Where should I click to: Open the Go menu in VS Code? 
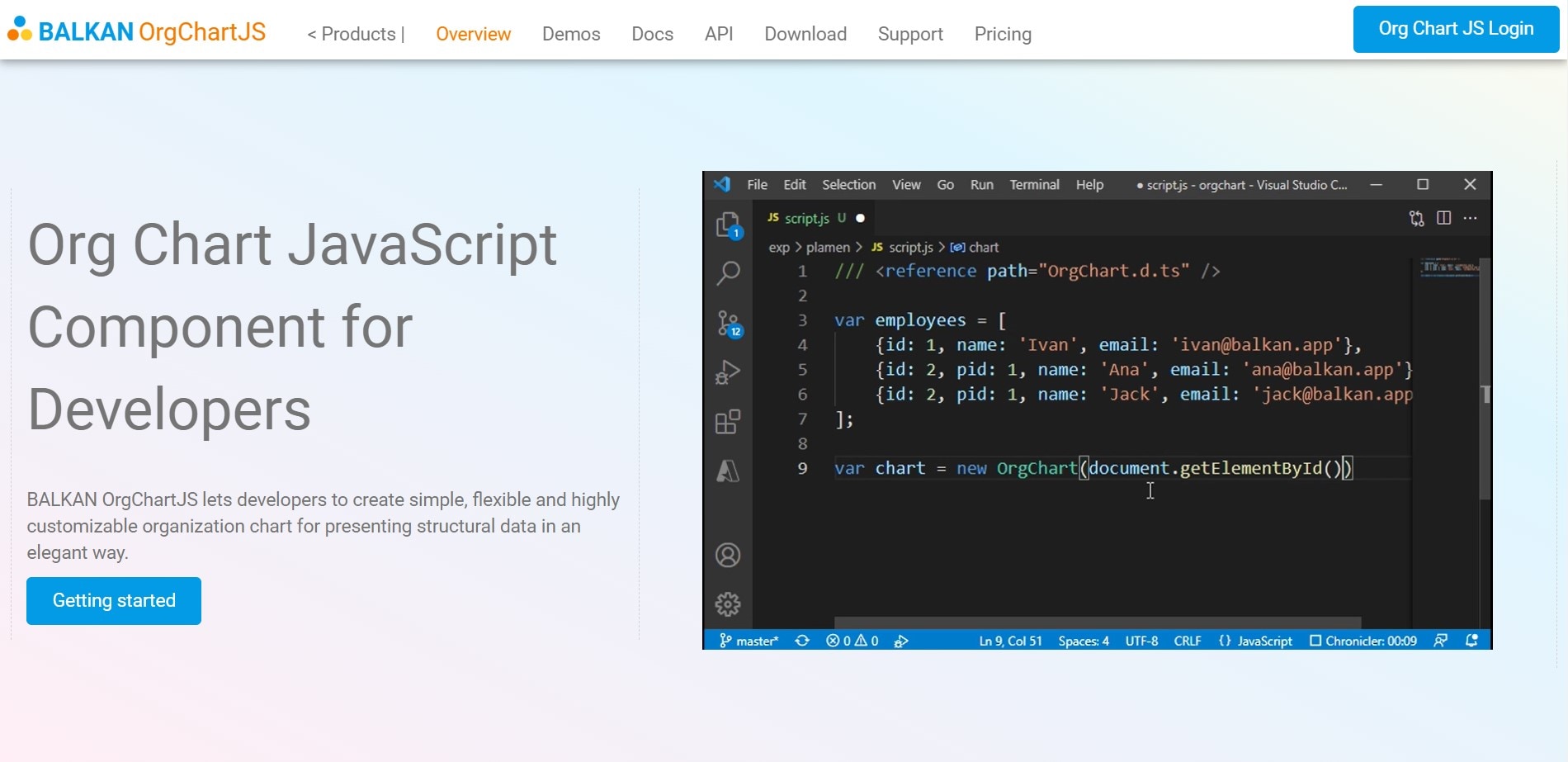[946, 185]
